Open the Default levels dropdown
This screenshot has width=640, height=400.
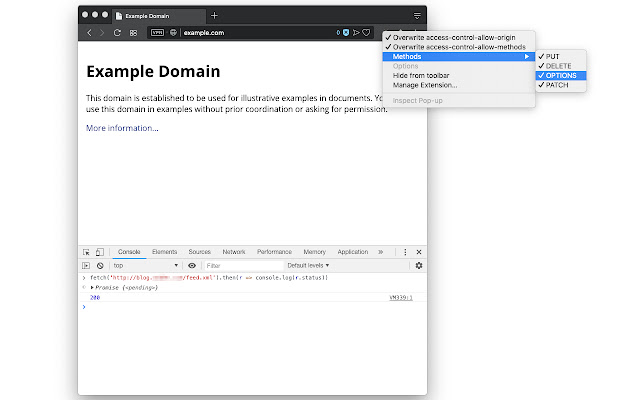[309, 266]
